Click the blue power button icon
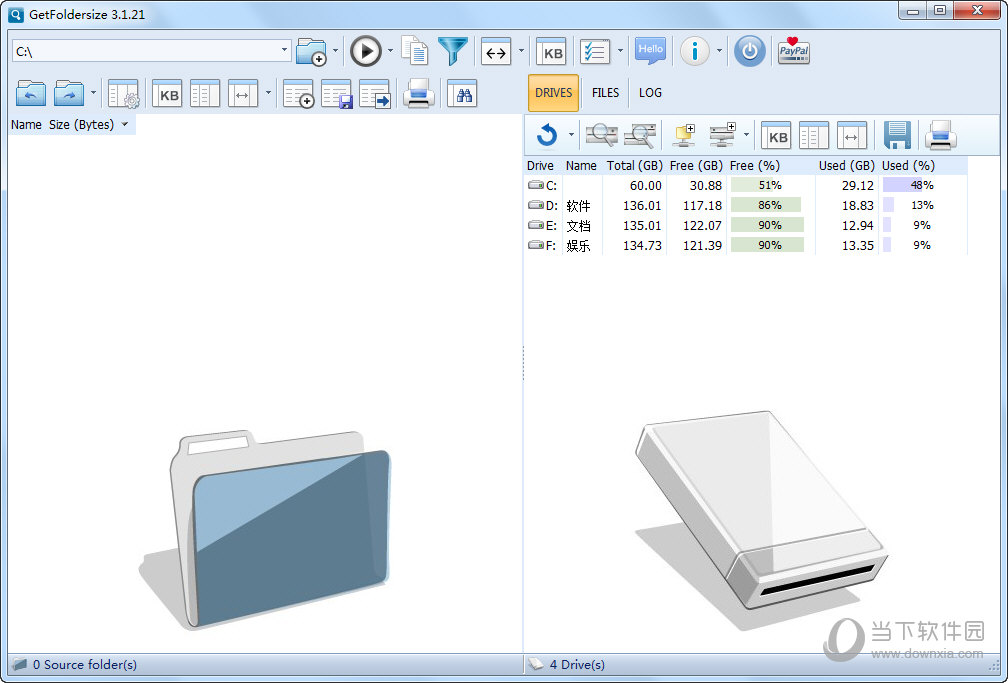 tap(750, 51)
